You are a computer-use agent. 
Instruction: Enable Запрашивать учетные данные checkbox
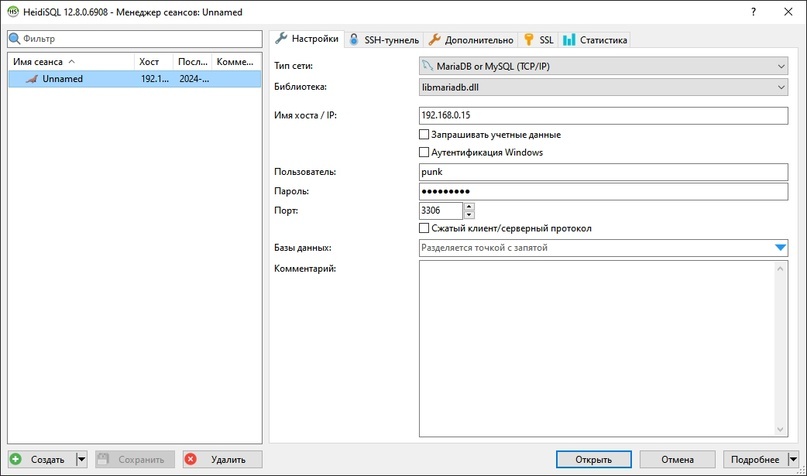point(424,134)
